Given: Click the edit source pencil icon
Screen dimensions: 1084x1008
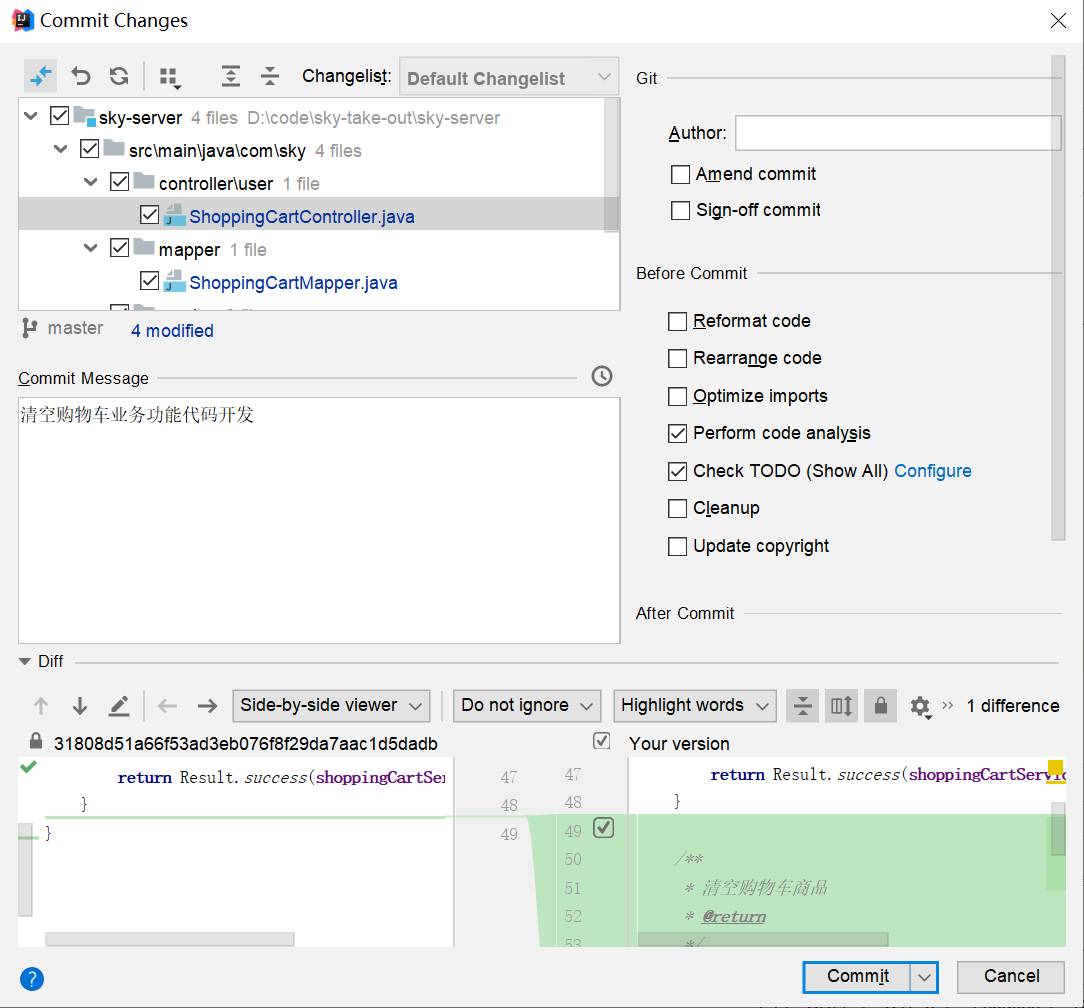Looking at the screenshot, I should [x=119, y=706].
